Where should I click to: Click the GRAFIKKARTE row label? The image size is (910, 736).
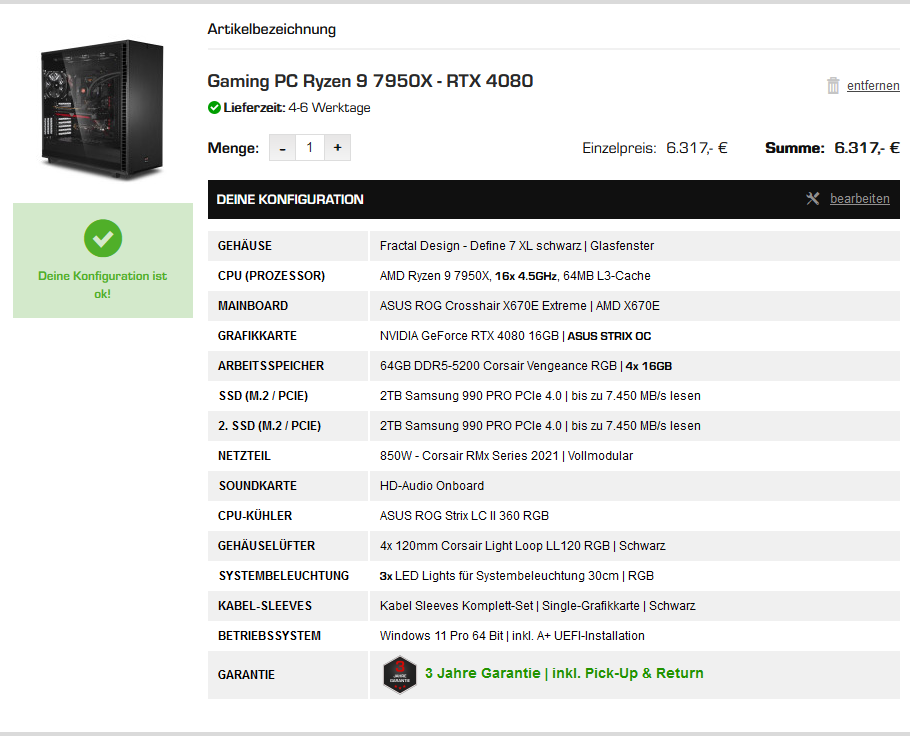257,336
